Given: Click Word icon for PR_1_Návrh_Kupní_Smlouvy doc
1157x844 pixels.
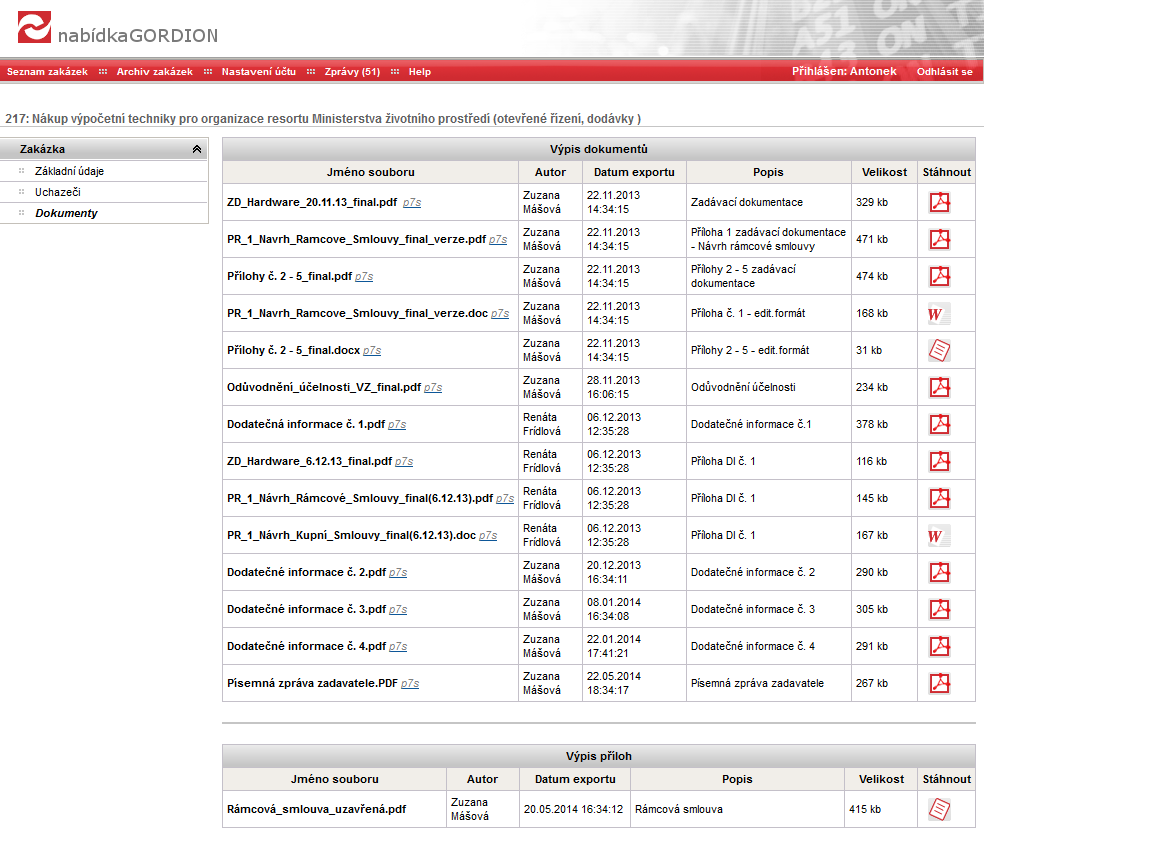Looking at the screenshot, I should (x=938, y=536).
